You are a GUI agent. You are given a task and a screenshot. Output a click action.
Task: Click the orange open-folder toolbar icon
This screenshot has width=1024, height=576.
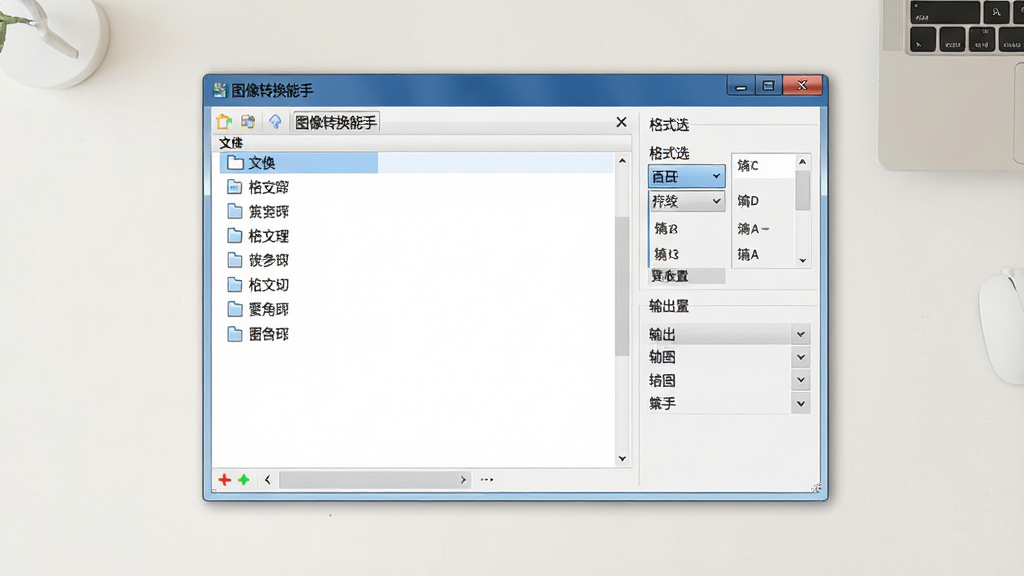224,121
